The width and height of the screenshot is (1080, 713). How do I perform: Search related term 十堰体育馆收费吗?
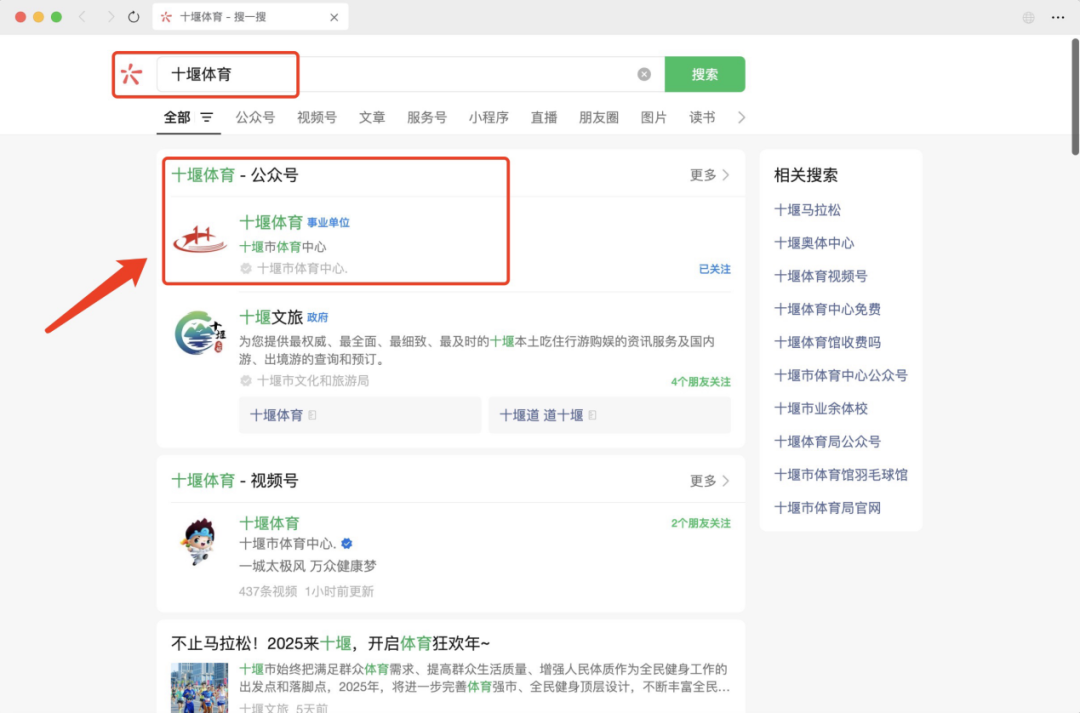(x=827, y=342)
